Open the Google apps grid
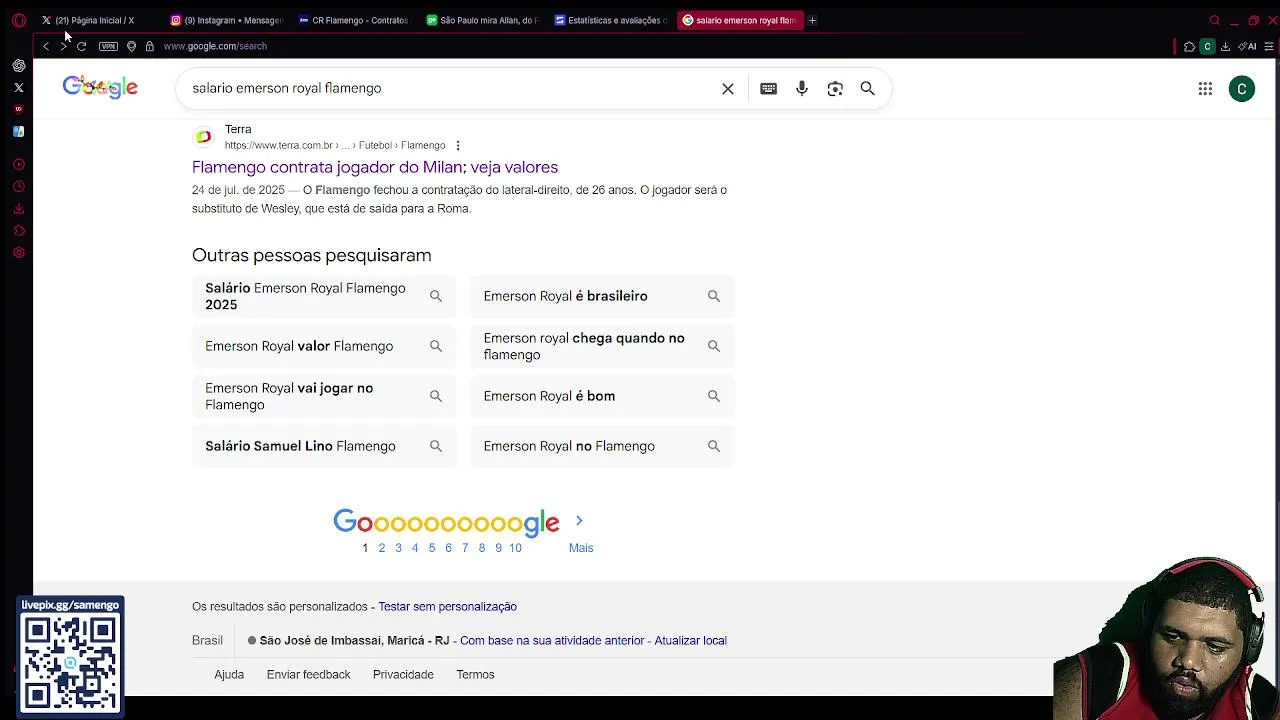The width and height of the screenshot is (1280, 720). pyautogui.click(x=1205, y=89)
